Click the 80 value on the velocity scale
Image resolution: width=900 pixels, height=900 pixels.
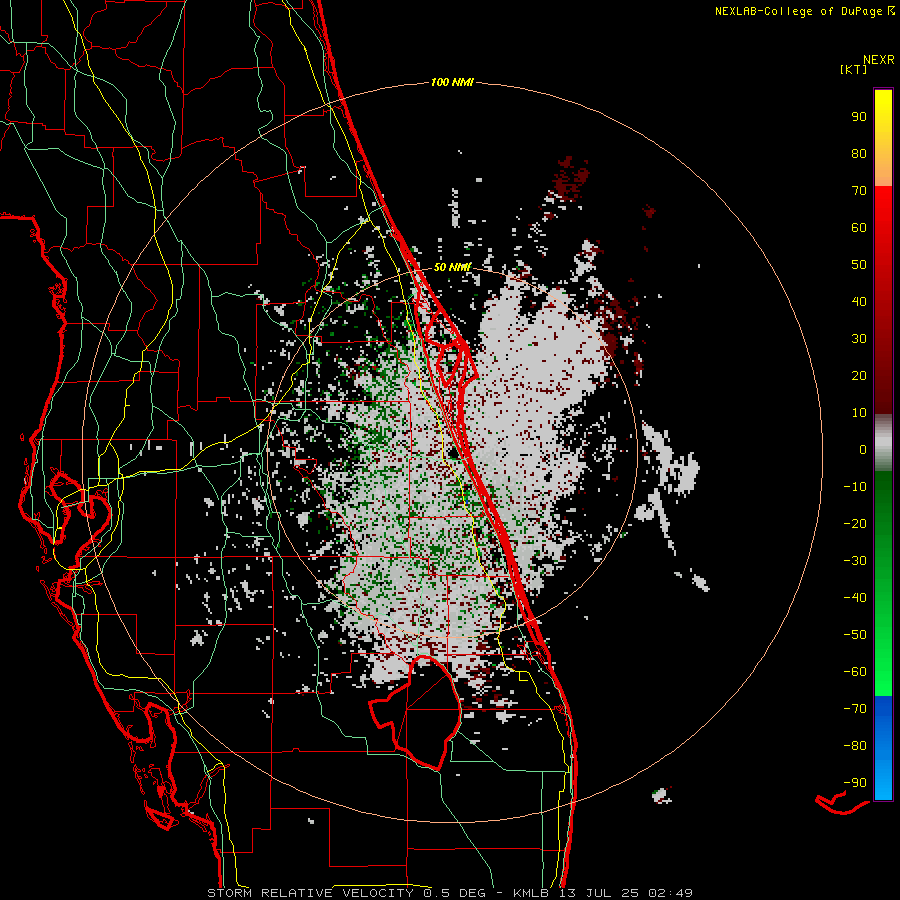click(x=859, y=154)
